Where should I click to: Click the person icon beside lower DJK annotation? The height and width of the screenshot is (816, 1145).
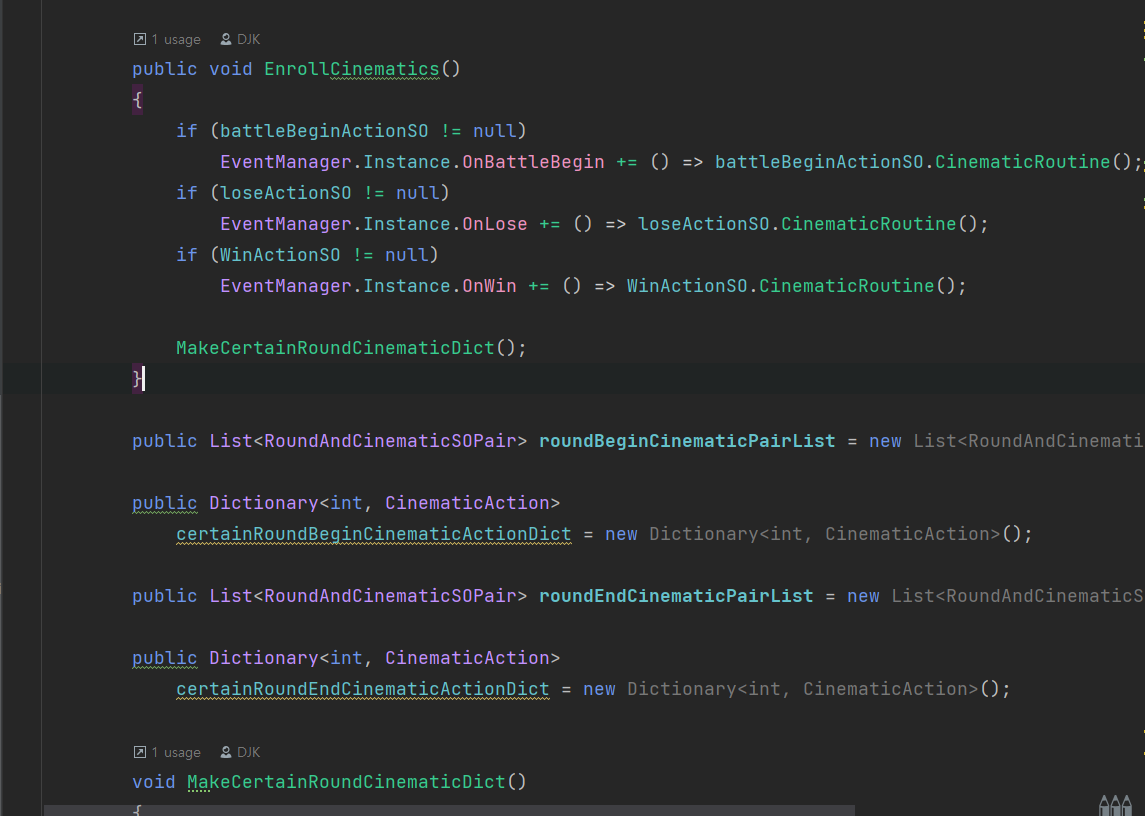[227, 752]
